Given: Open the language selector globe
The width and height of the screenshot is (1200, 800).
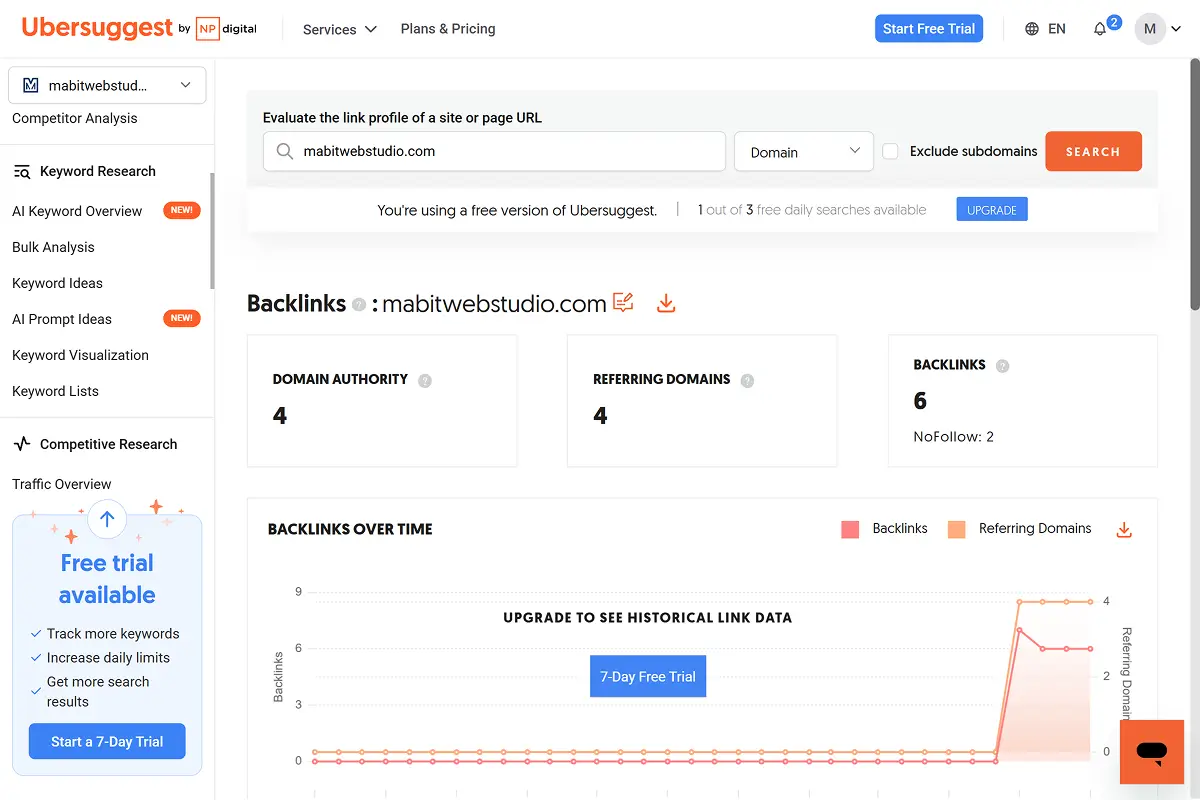Looking at the screenshot, I should pyautogui.click(x=1030, y=29).
